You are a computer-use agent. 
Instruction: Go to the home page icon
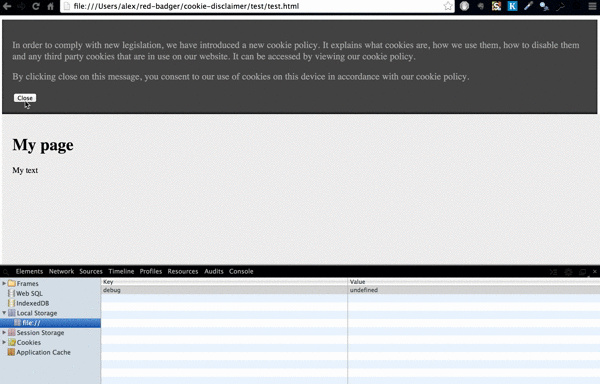51,6
